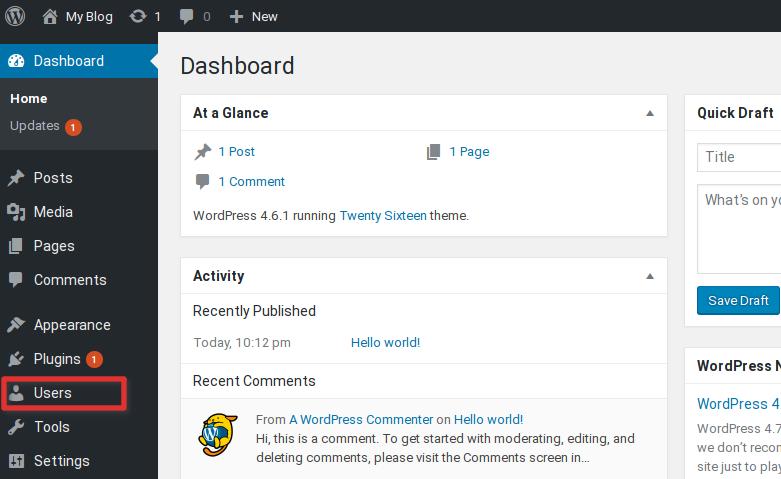Open the Users menu in the sidebar
Screen dimensions: 781x479
tap(53, 393)
